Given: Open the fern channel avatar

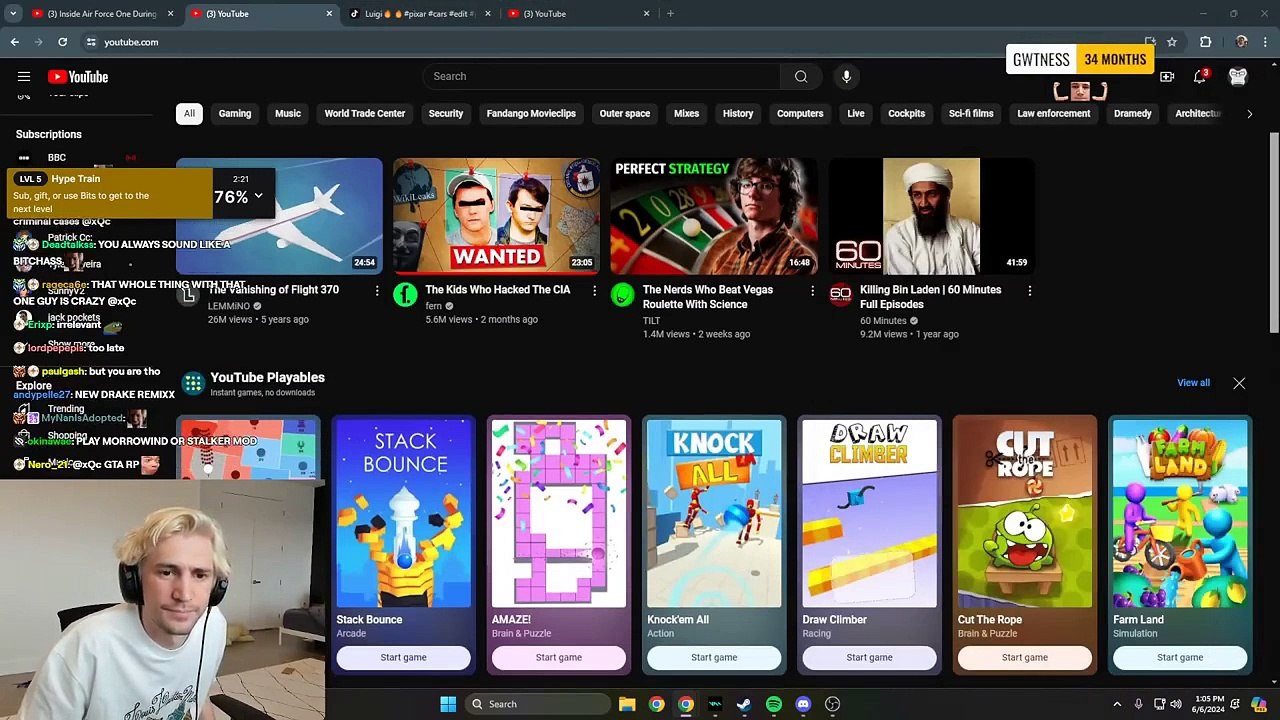Looking at the screenshot, I should [405, 295].
